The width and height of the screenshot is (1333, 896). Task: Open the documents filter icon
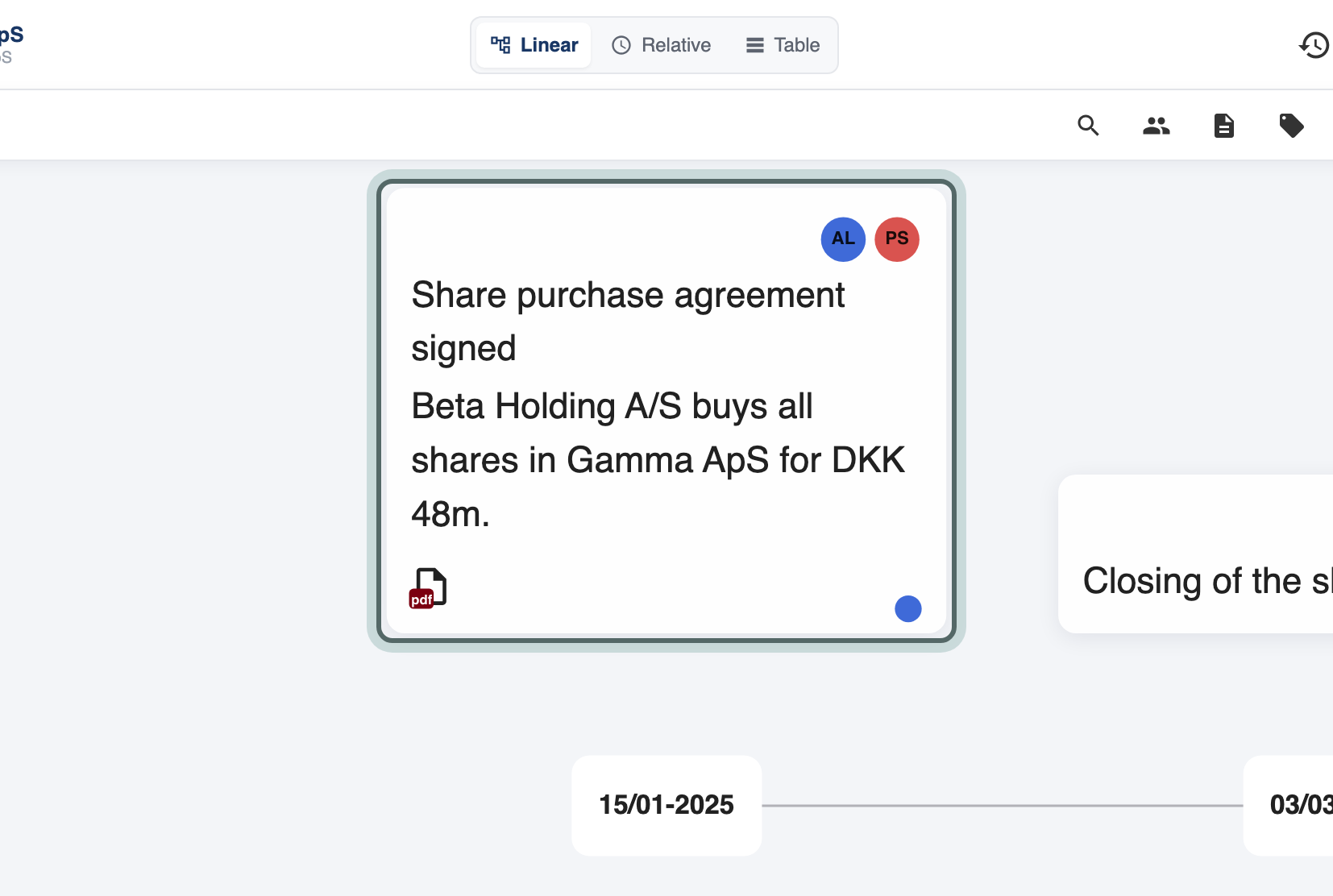pos(1223,126)
